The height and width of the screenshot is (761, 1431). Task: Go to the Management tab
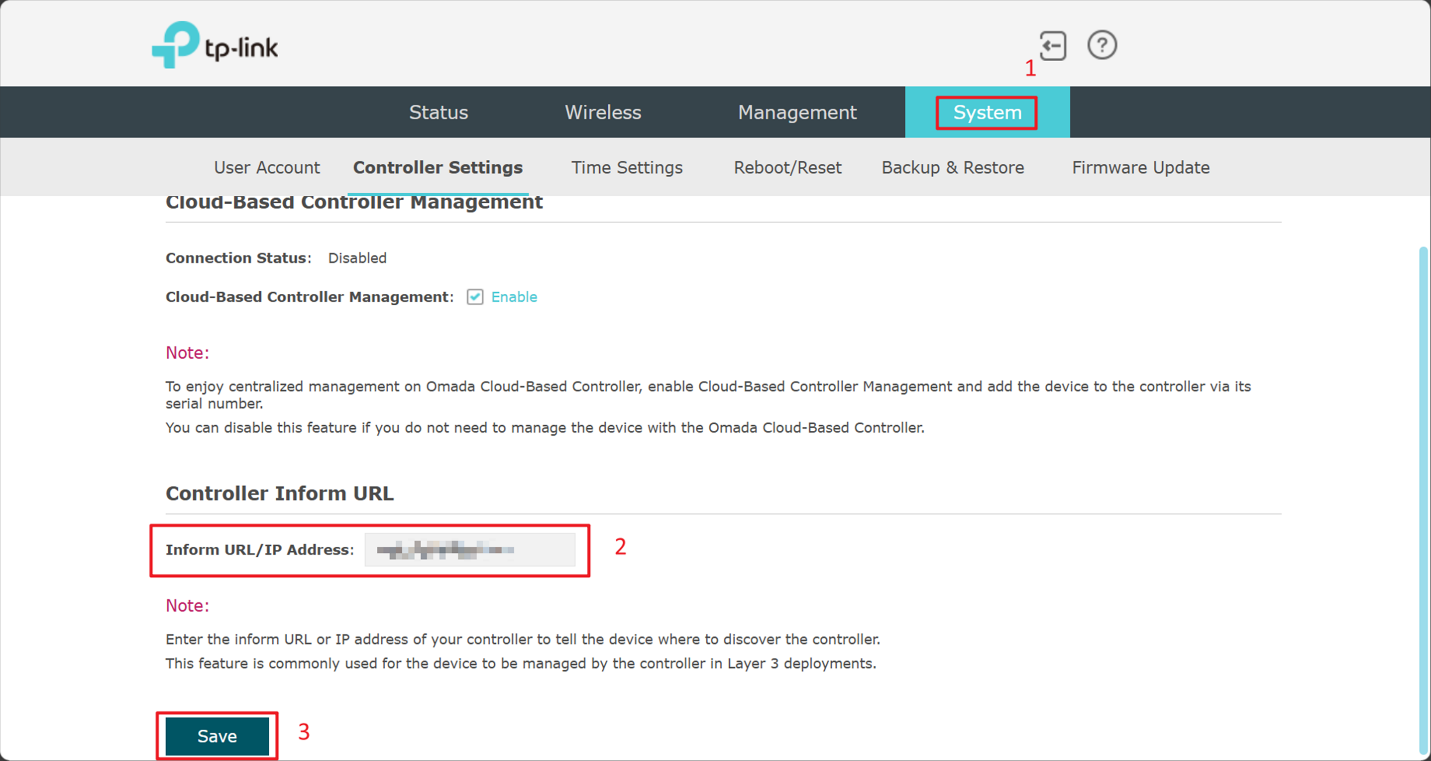click(x=796, y=113)
